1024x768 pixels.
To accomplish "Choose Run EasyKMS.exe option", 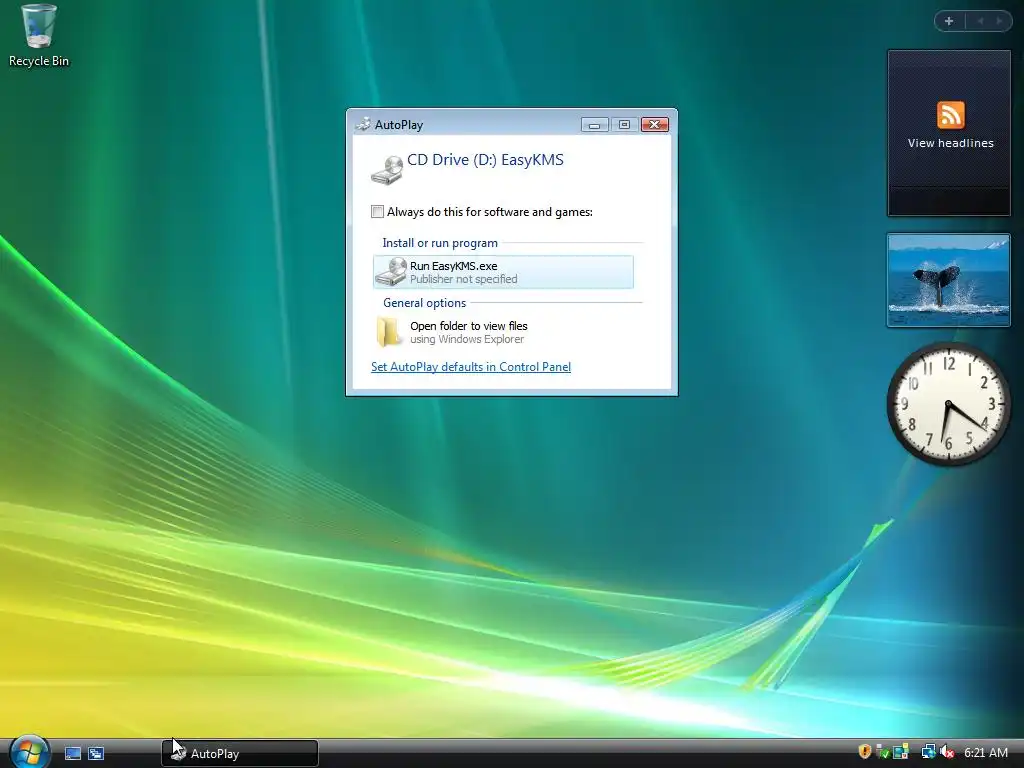I will click(503, 272).
